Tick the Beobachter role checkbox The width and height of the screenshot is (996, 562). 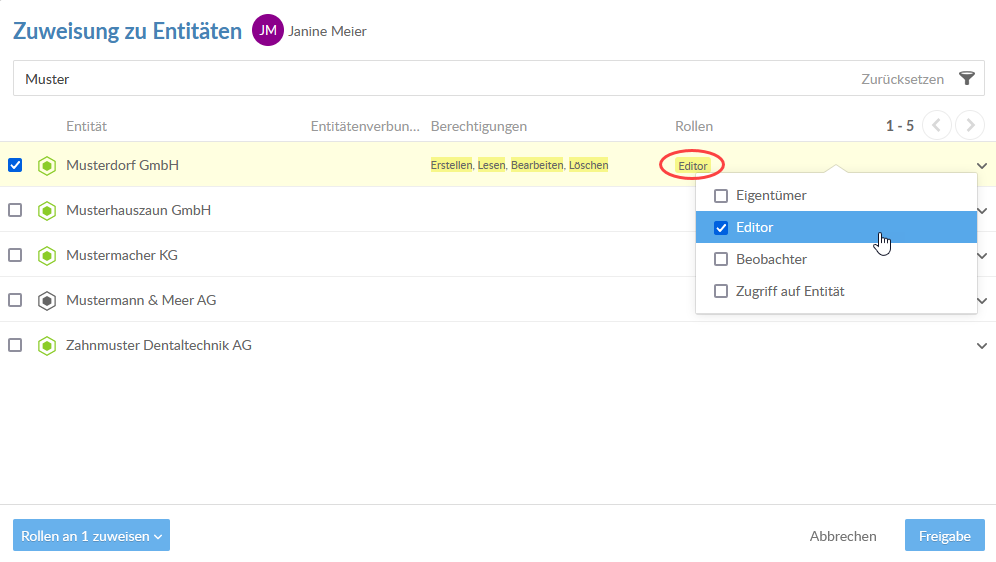(x=721, y=259)
